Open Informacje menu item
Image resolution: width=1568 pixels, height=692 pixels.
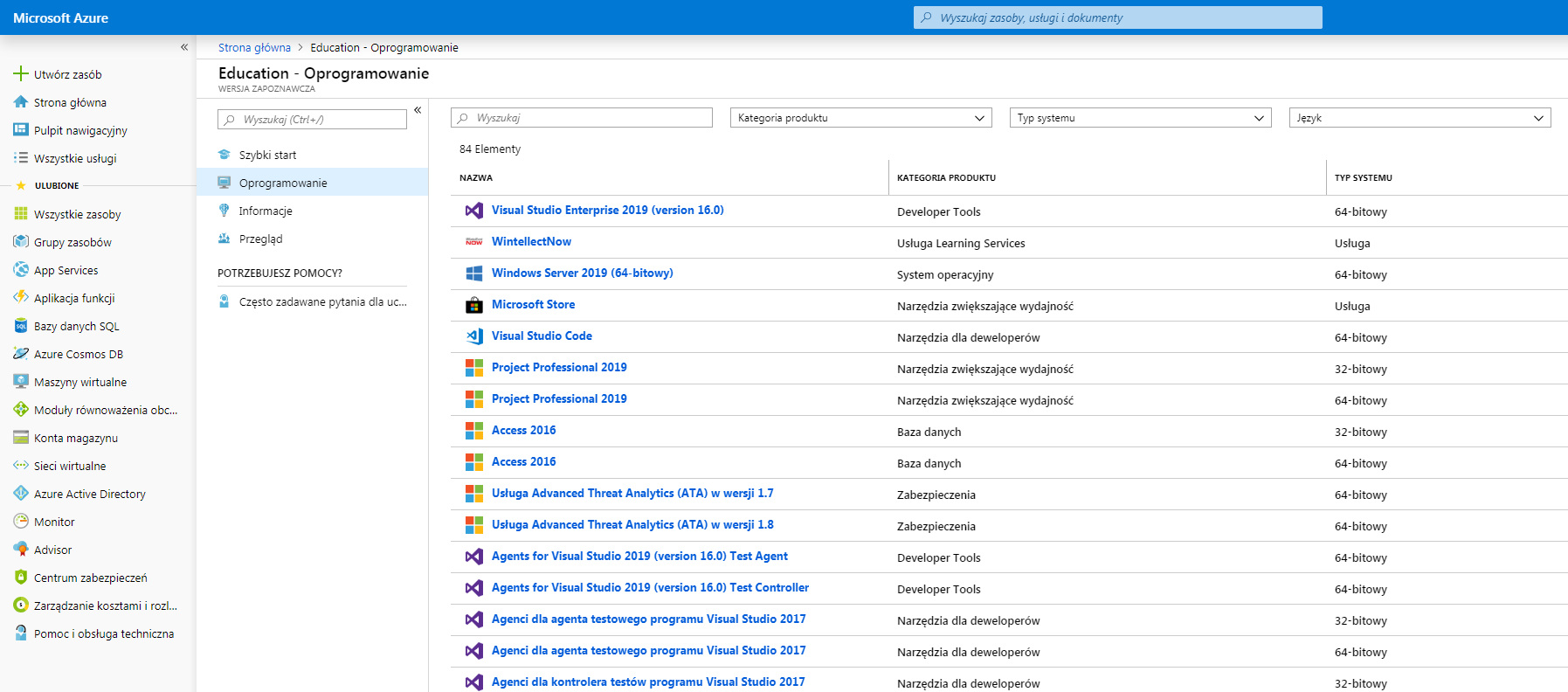pos(313,211)
